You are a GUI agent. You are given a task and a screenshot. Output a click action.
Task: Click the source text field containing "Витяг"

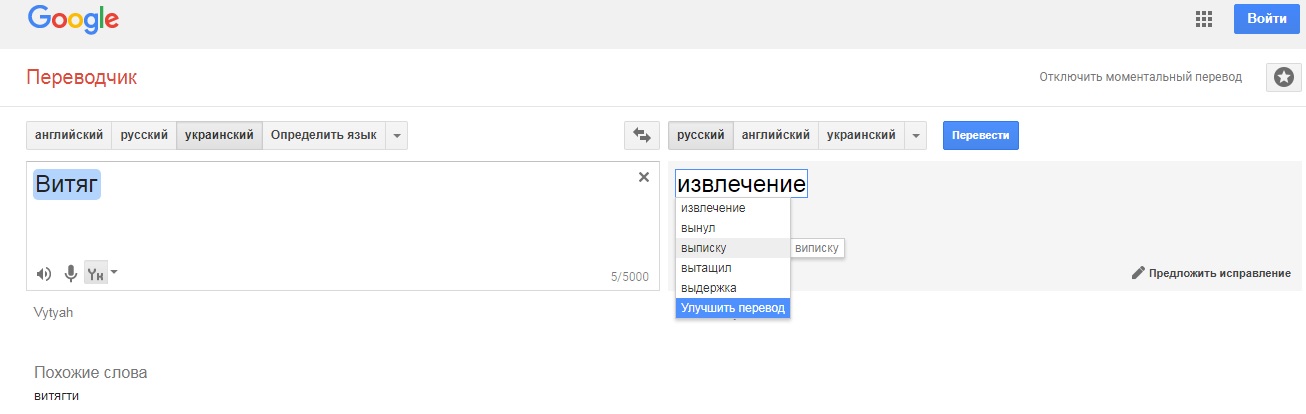340,220
